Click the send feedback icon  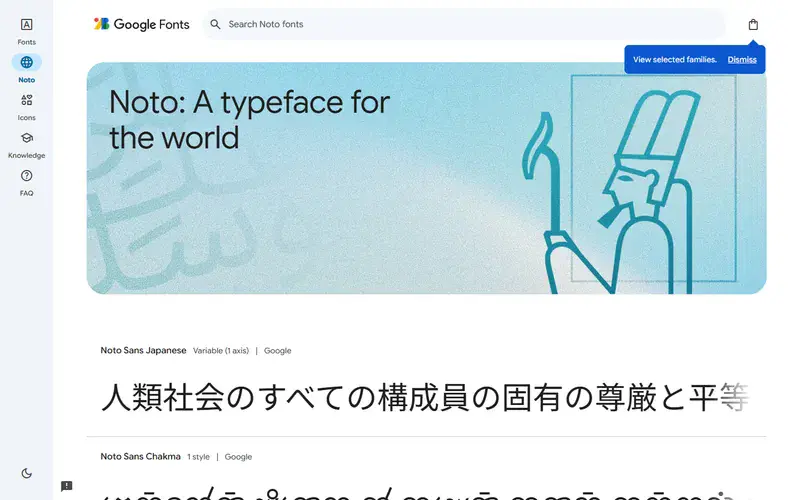click(66, 486)
